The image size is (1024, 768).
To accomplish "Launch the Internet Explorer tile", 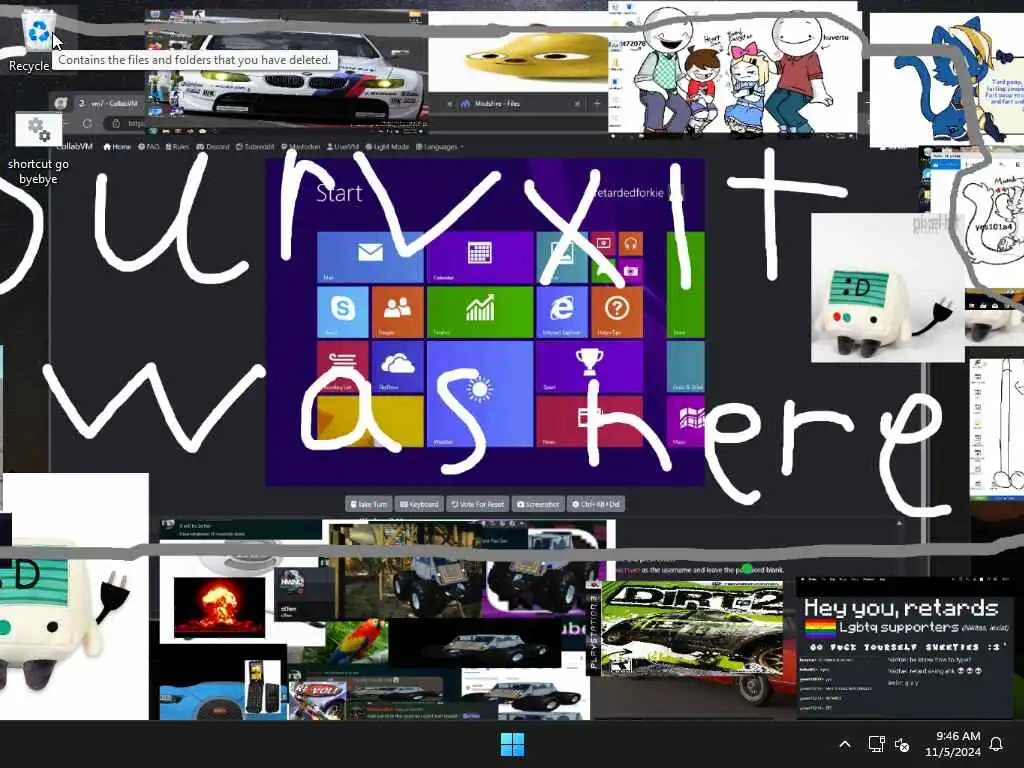I will [x=562, y=312].
